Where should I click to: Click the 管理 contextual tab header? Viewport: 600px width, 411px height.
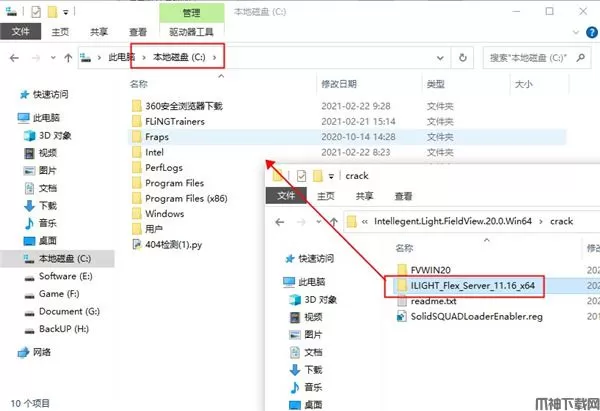pyautogui.click(x=191, y=13)
